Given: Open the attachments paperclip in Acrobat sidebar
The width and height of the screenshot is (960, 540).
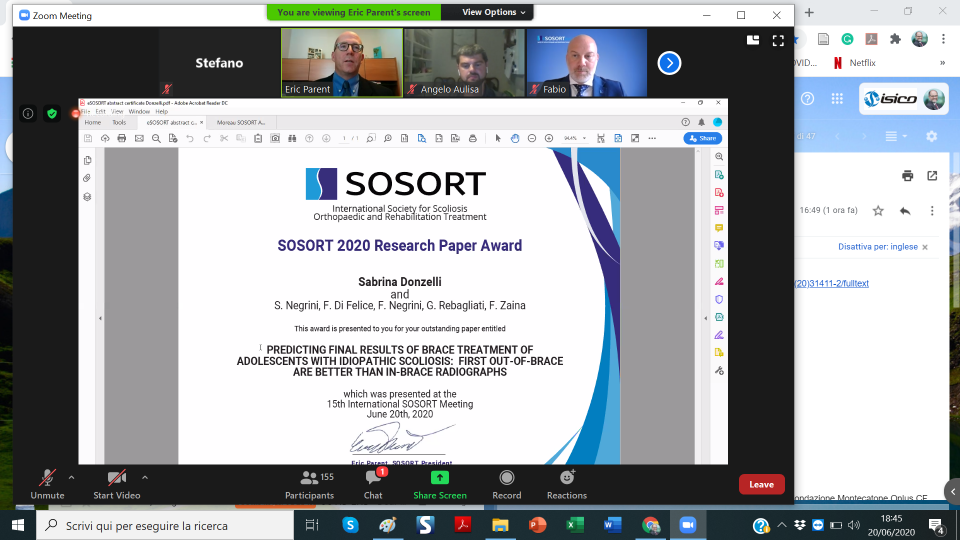Looking at the screenshot, I should pyautogui.click(x=88, y=178).
